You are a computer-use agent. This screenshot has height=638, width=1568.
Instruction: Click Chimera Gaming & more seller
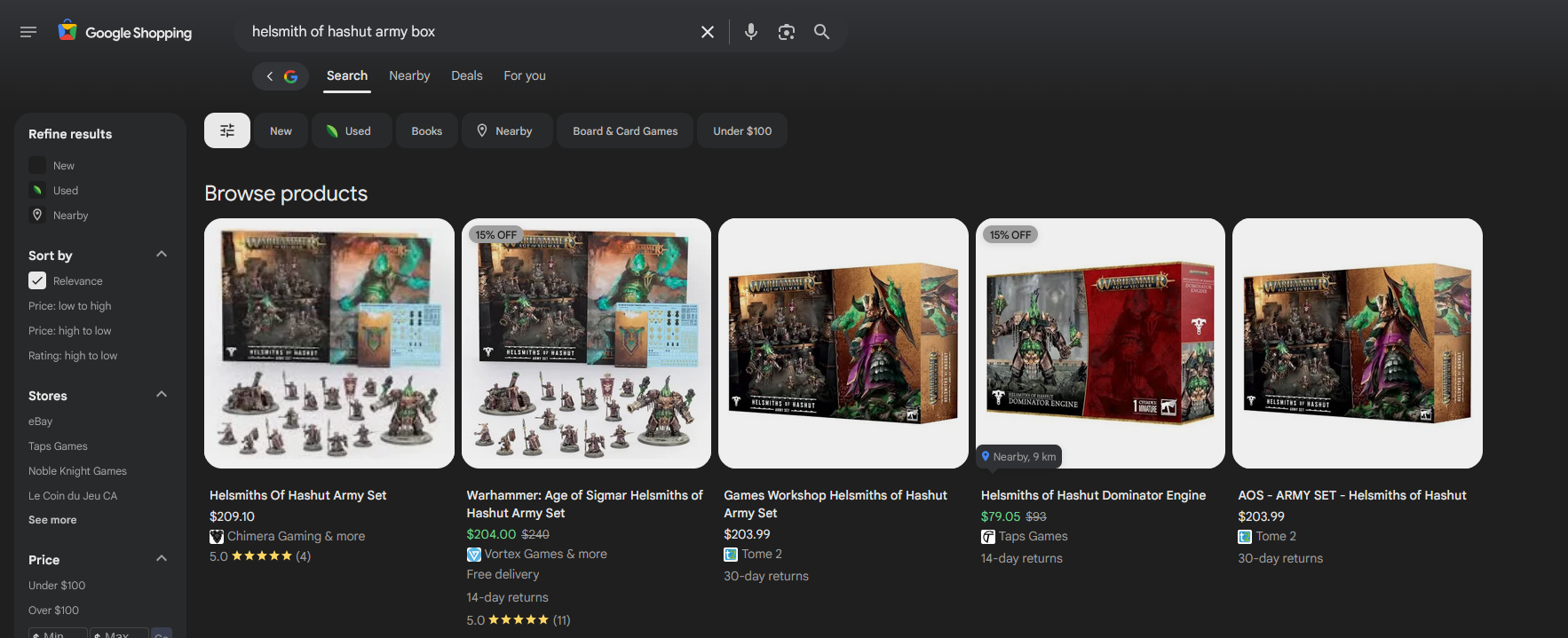click(288, 536)
